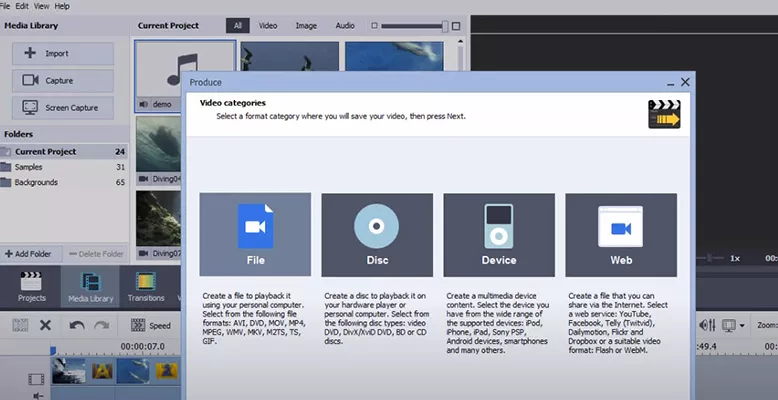Click the select-all dashed box toolbar icon
Viewport: 778px width, 400px height.
[20, 326]
